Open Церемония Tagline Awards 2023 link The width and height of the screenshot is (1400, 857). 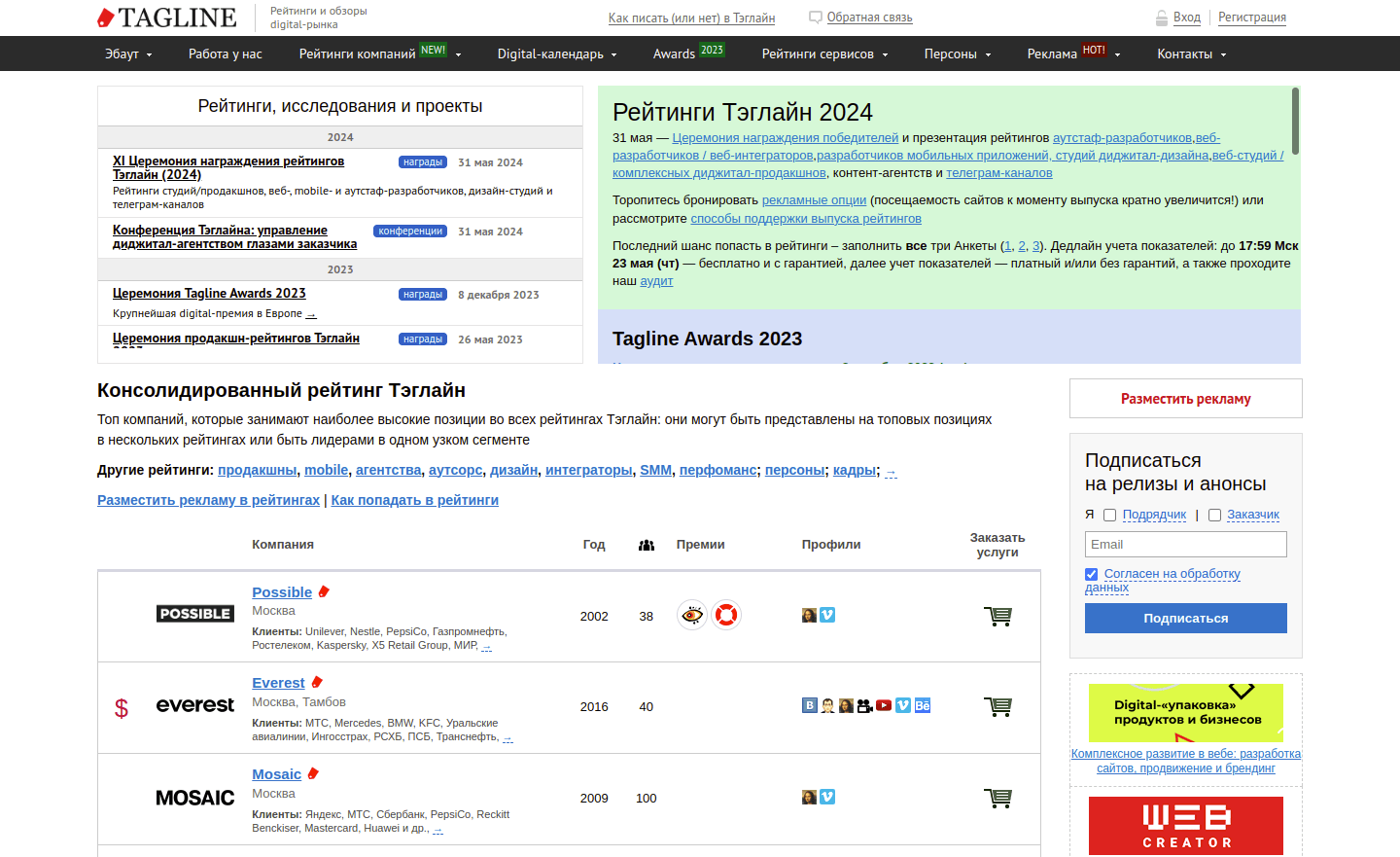pyautogui.click(x=209, y=293)
